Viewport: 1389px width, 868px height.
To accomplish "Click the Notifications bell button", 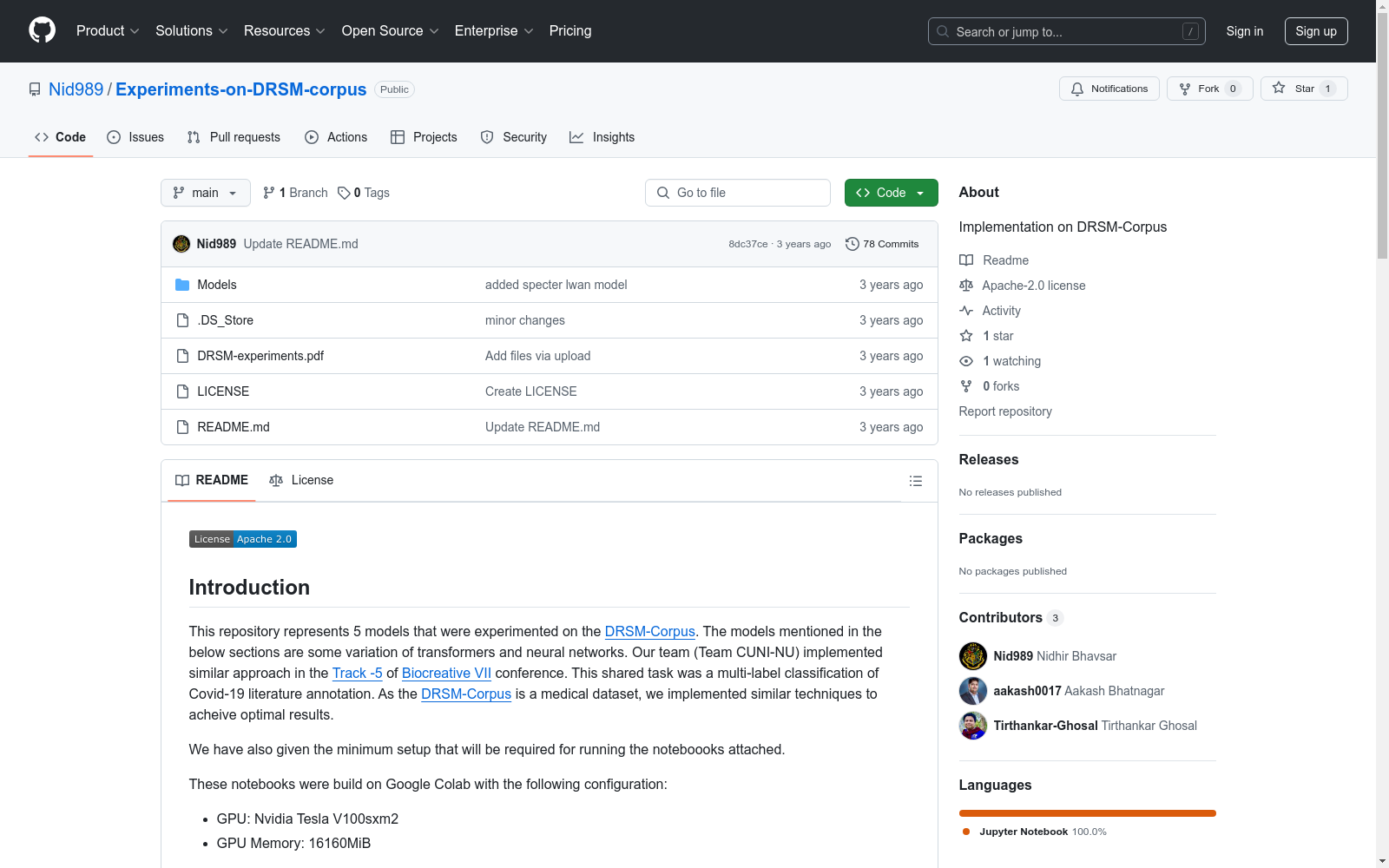I will (1109, 89).
